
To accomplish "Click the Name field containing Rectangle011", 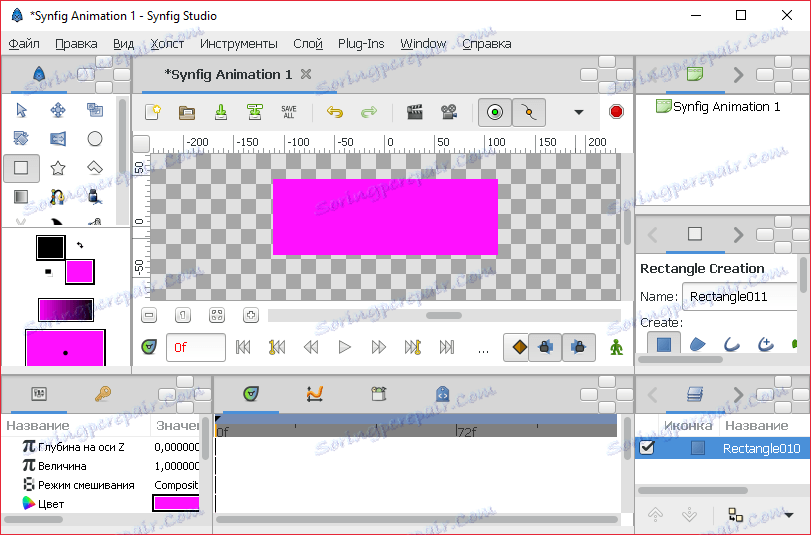I will [740, 296].
